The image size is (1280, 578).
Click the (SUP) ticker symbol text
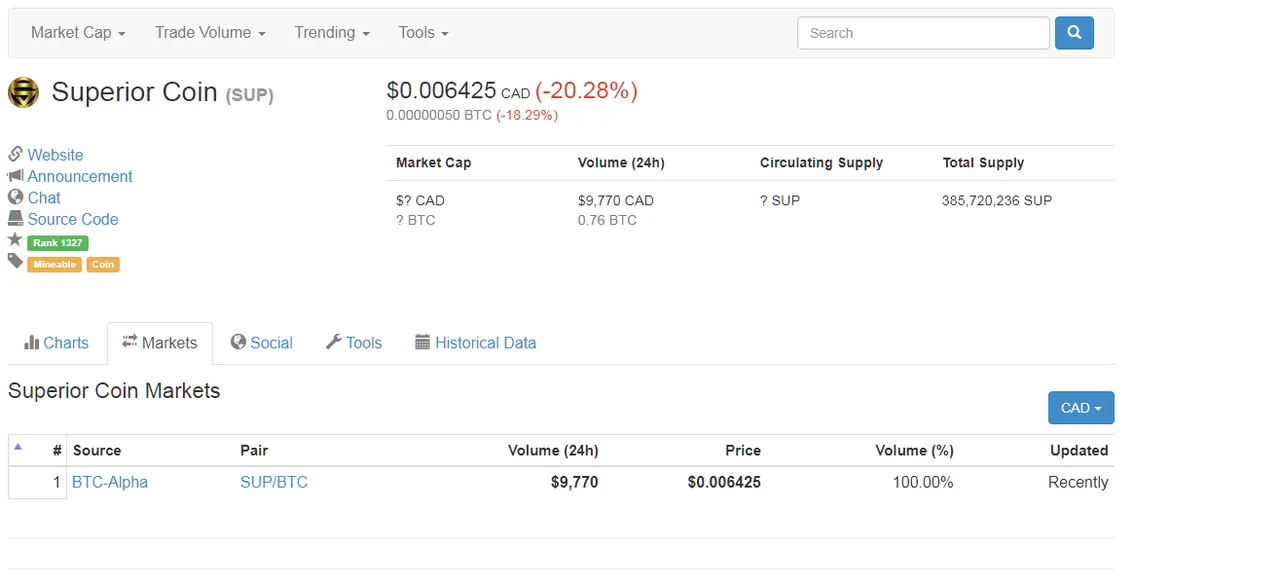(x=249, y=95)
